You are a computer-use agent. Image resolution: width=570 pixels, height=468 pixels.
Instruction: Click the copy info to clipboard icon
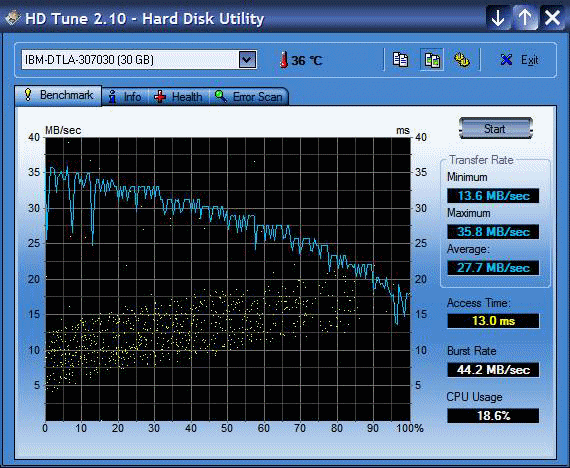[401, 60]
